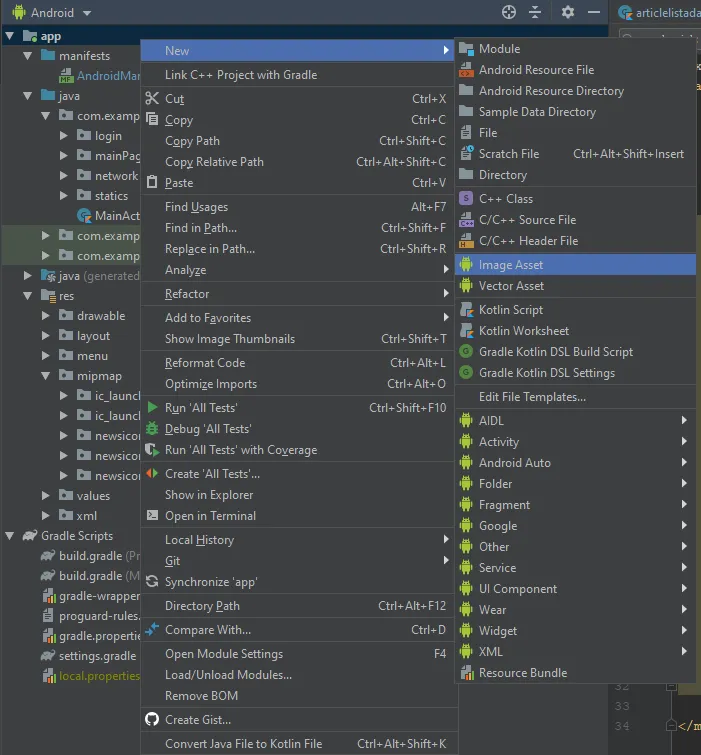Click the Android icon beside Vector Asset

click(466, 286)
